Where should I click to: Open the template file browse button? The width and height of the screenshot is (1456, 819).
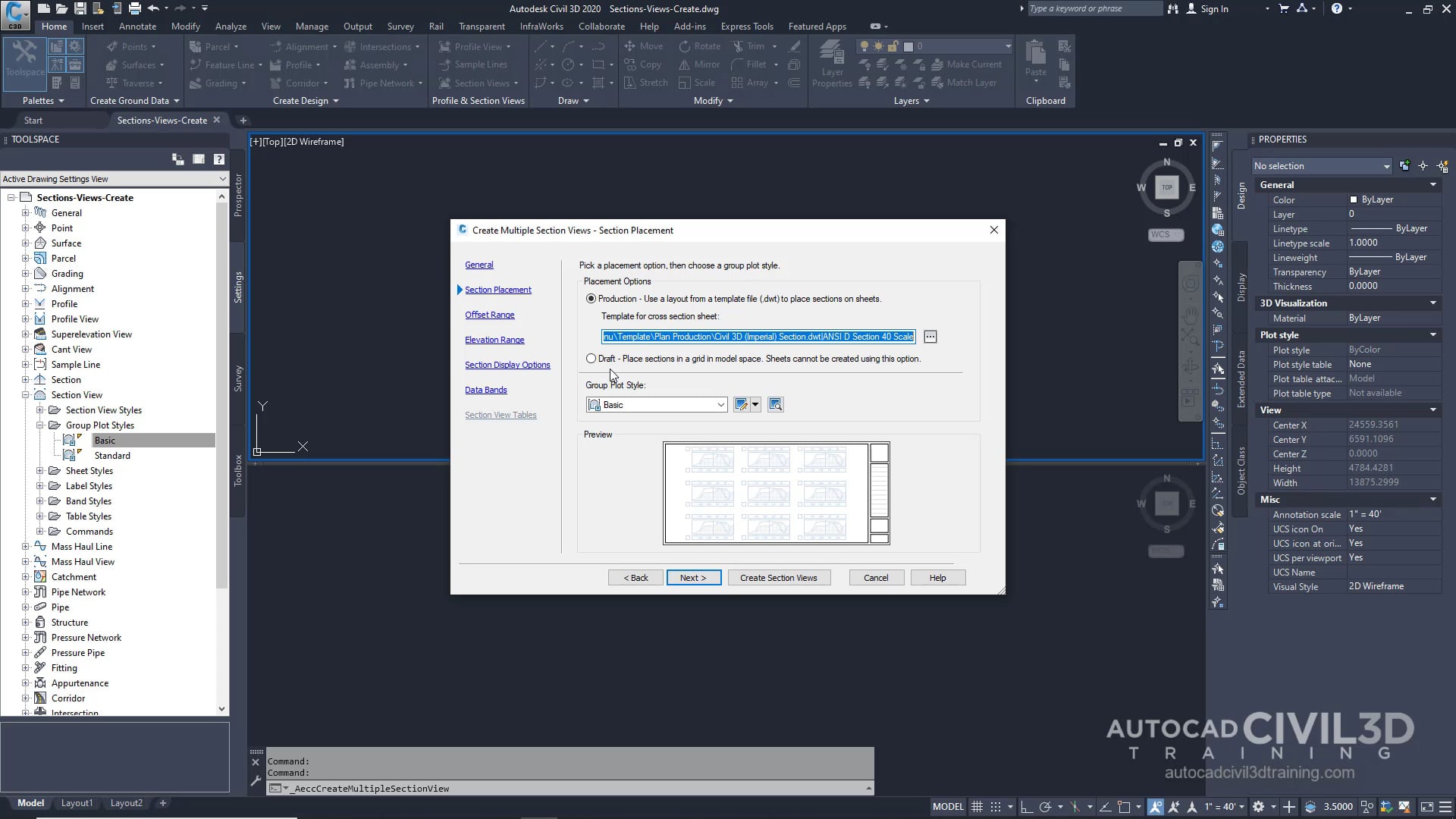pyautogui.click(x=930, y=336)
